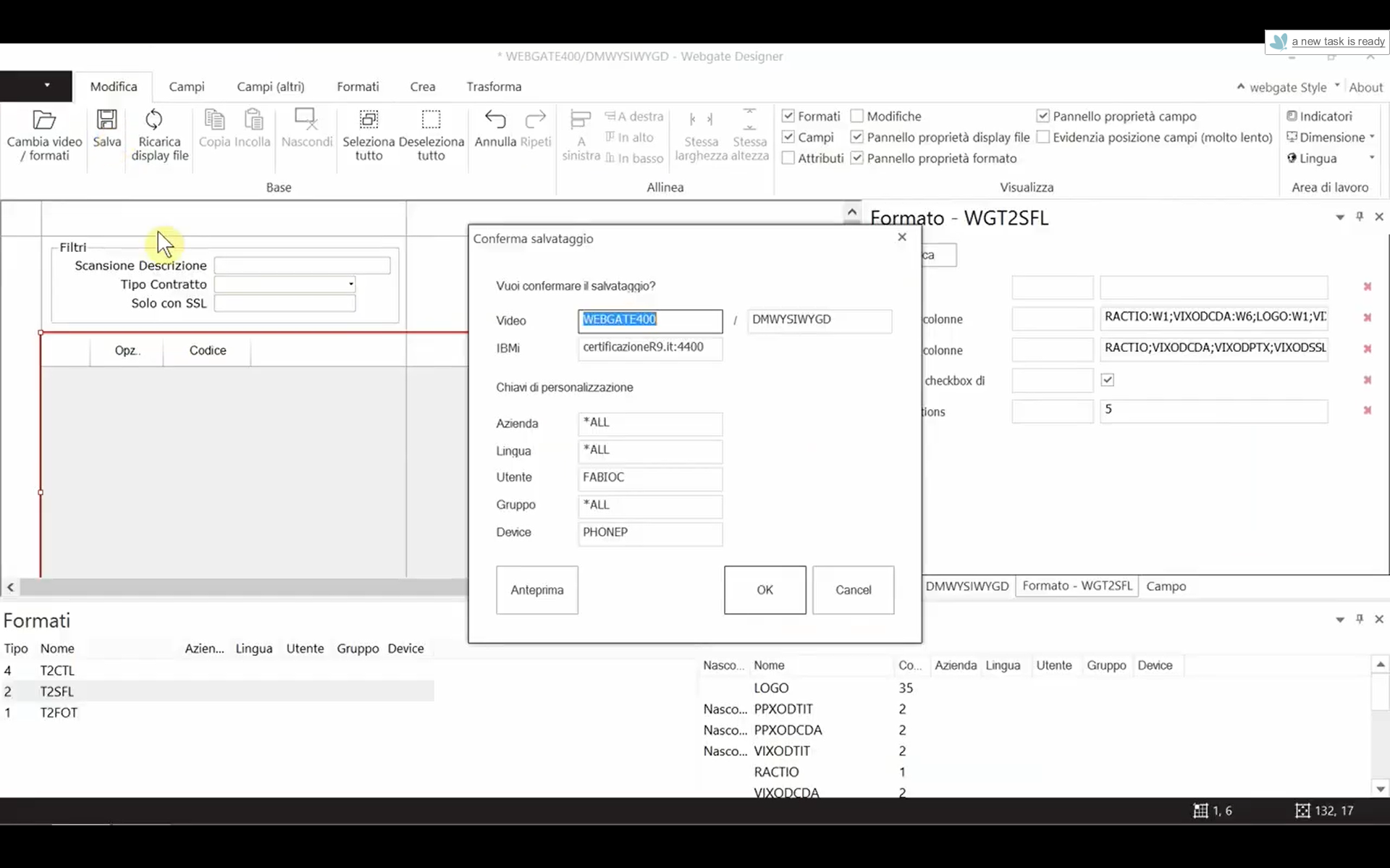Disable Pannello proprietà formato checkbox
The image size is (1390, 868).
coord(857,158)
